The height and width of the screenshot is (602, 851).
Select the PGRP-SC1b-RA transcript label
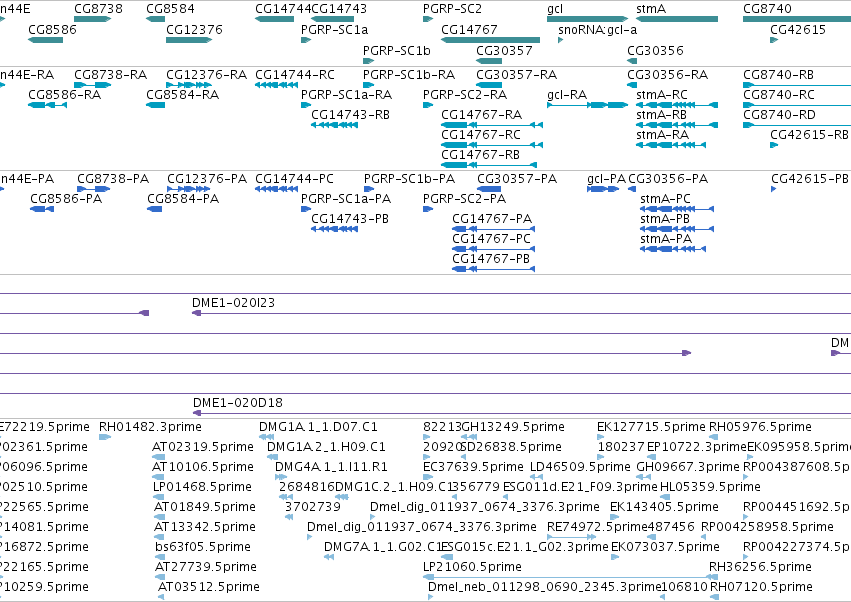(409, 74)
